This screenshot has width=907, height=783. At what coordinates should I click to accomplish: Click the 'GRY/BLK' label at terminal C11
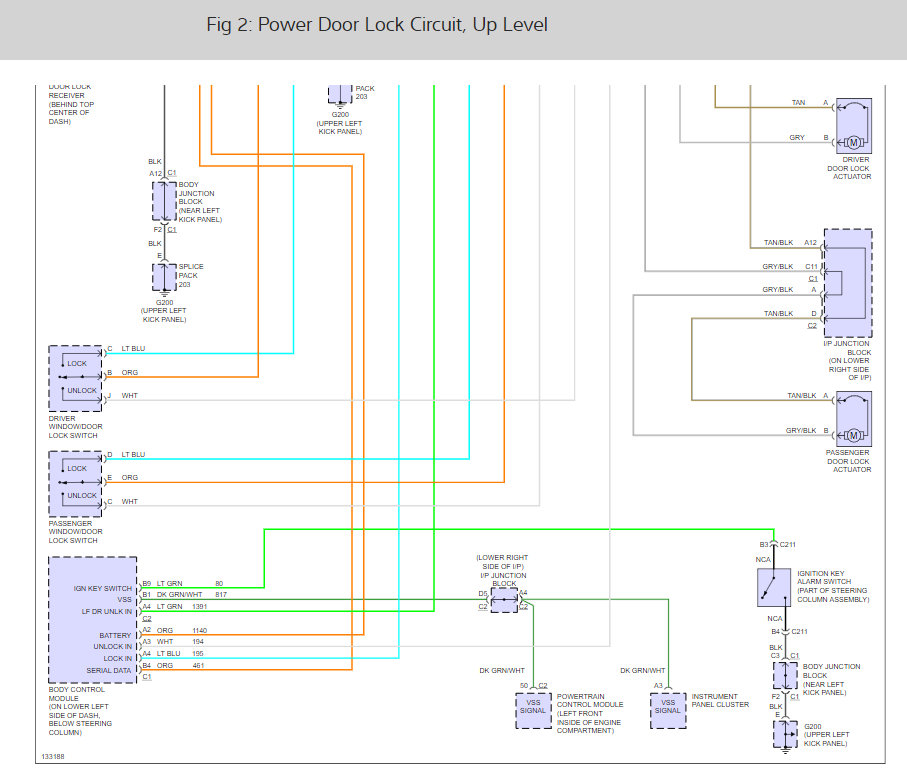(x=777, y=267)
